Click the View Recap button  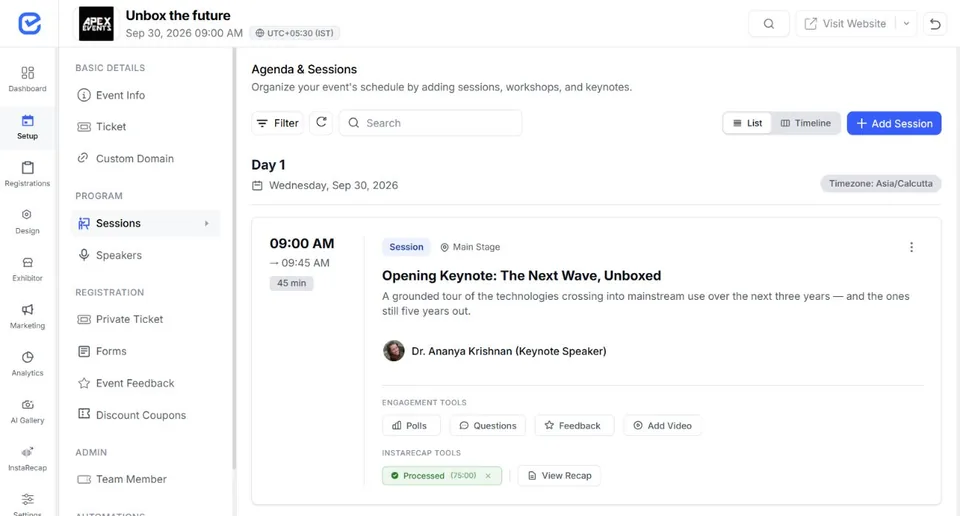559,476
